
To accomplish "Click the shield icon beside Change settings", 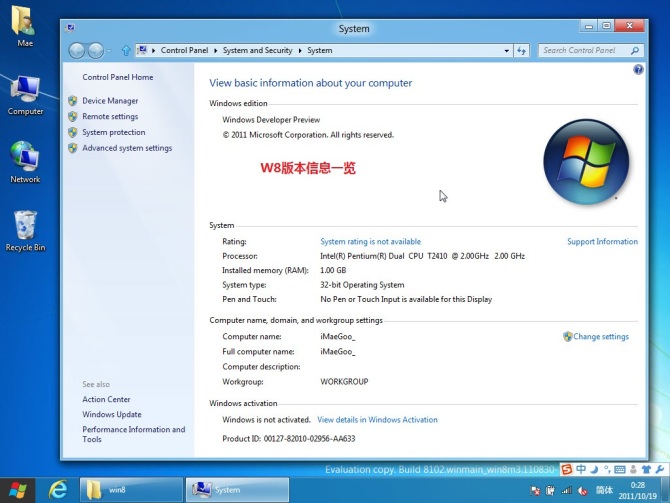I will (567, 336).
